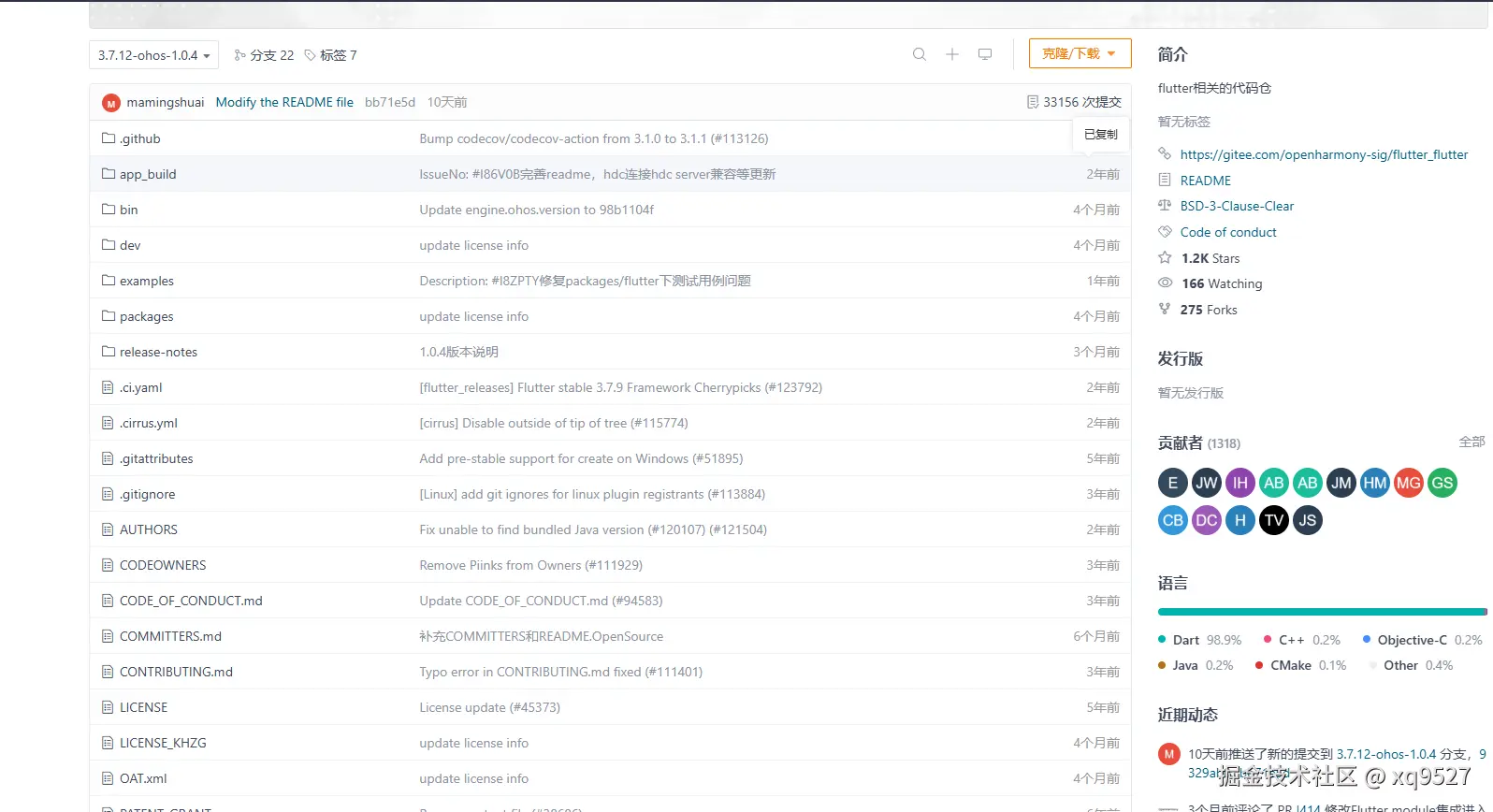This screenshot has height=812, width=1493.
Task: Click 1.2K Stars in the sidebar
Action: pyautogui.click(x=1210, y=258)
